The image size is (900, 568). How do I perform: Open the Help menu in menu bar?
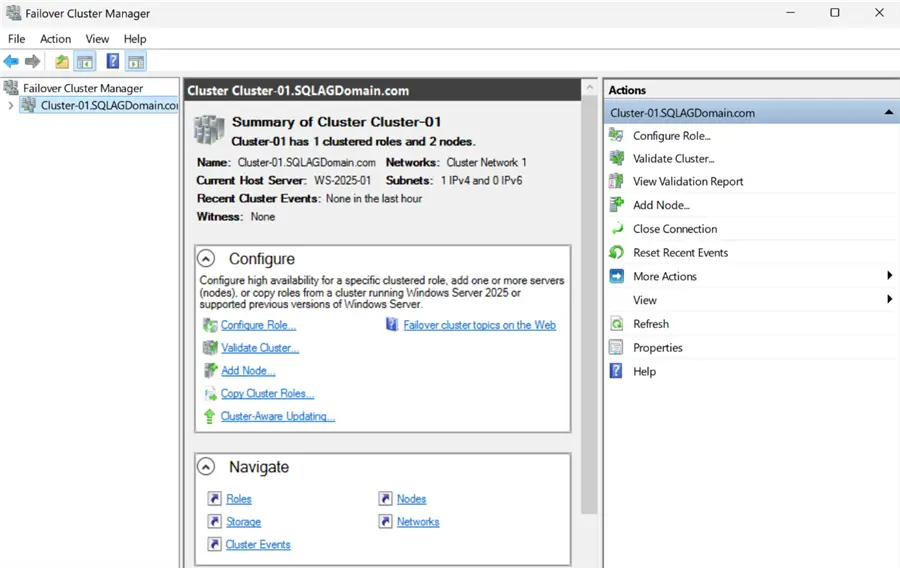click(x=135, y=39)
